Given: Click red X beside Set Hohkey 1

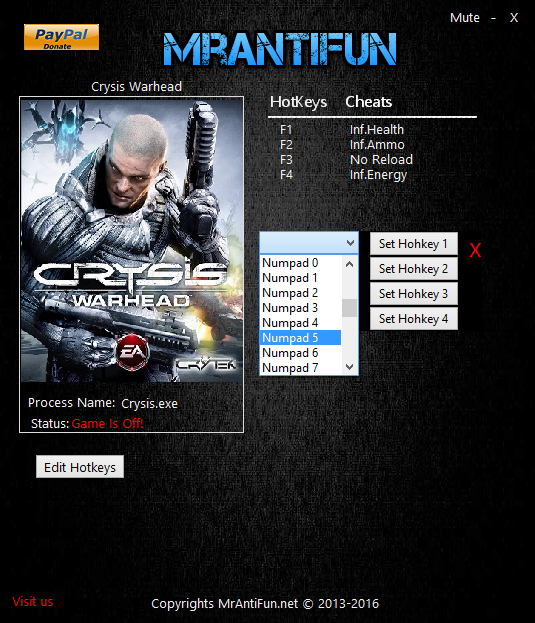Looking at the screenshot, I should 475,250.
